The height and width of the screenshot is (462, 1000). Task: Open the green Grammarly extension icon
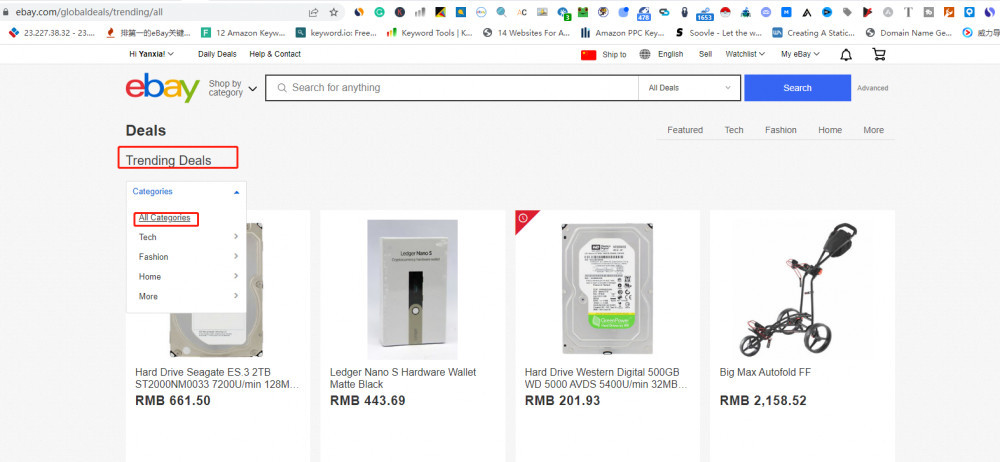tap(379, 11)
